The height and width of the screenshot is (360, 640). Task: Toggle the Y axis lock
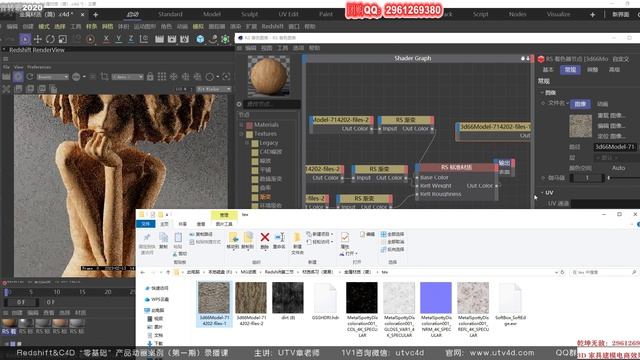coord(118,39)
